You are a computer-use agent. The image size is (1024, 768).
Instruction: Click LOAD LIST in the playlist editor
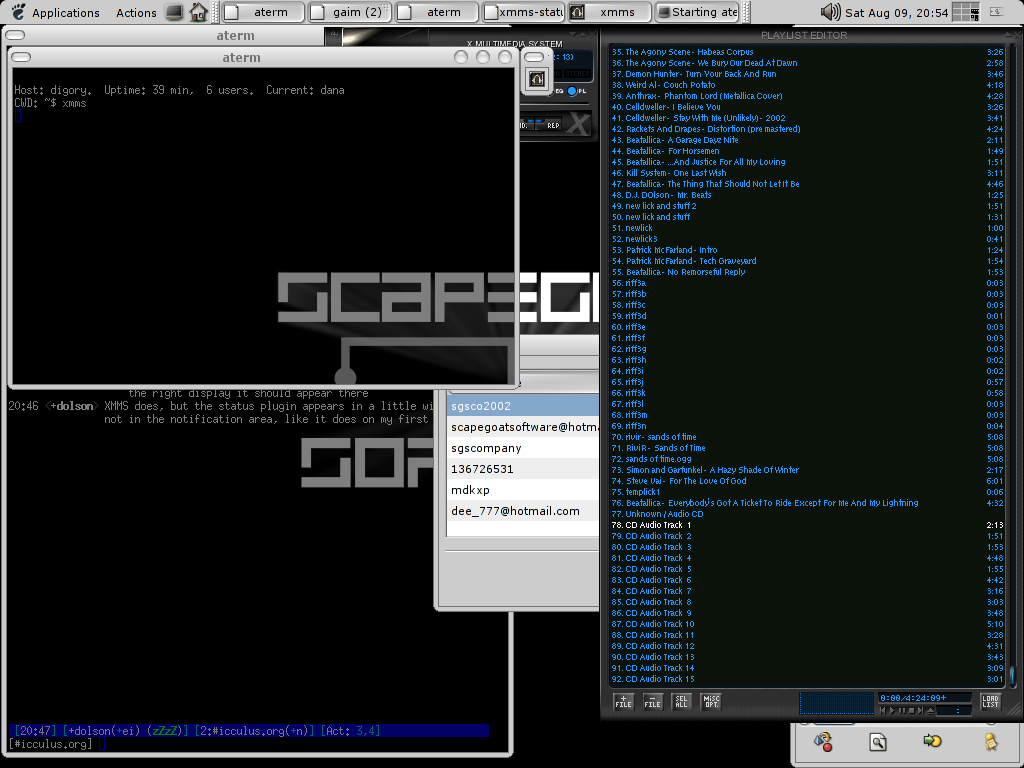[990, 701]
